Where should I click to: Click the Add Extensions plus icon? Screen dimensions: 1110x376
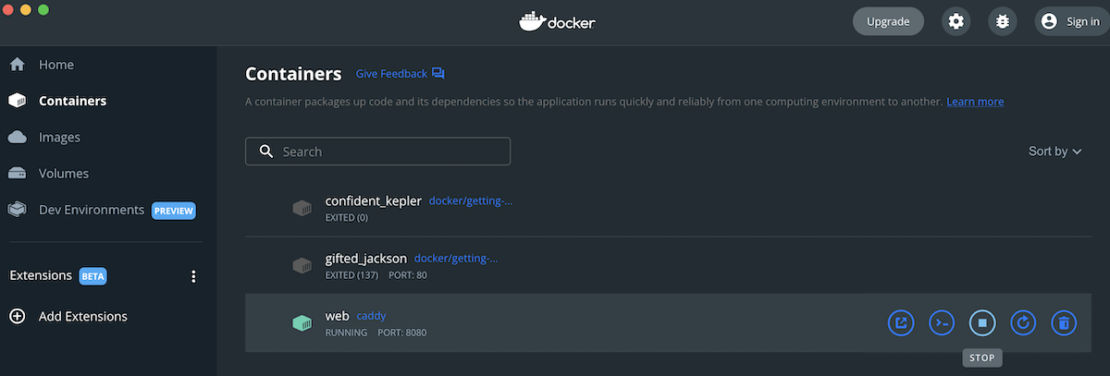17,317
